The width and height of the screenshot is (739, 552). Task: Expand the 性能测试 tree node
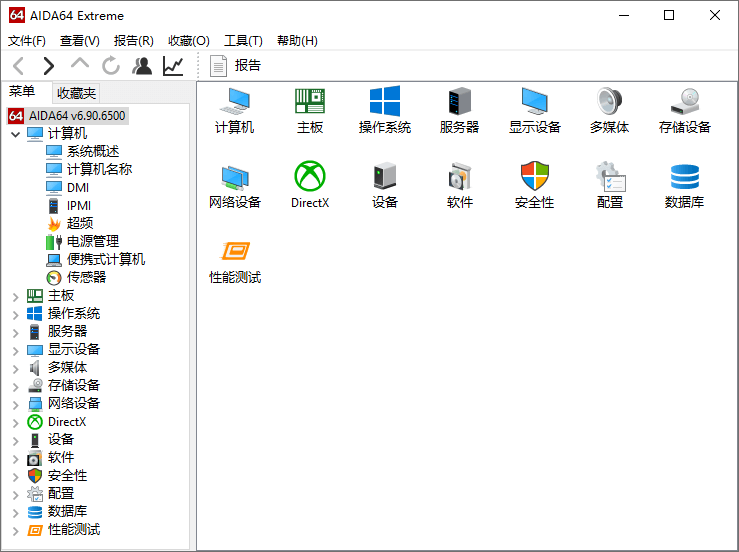click(x=16, y=530)
